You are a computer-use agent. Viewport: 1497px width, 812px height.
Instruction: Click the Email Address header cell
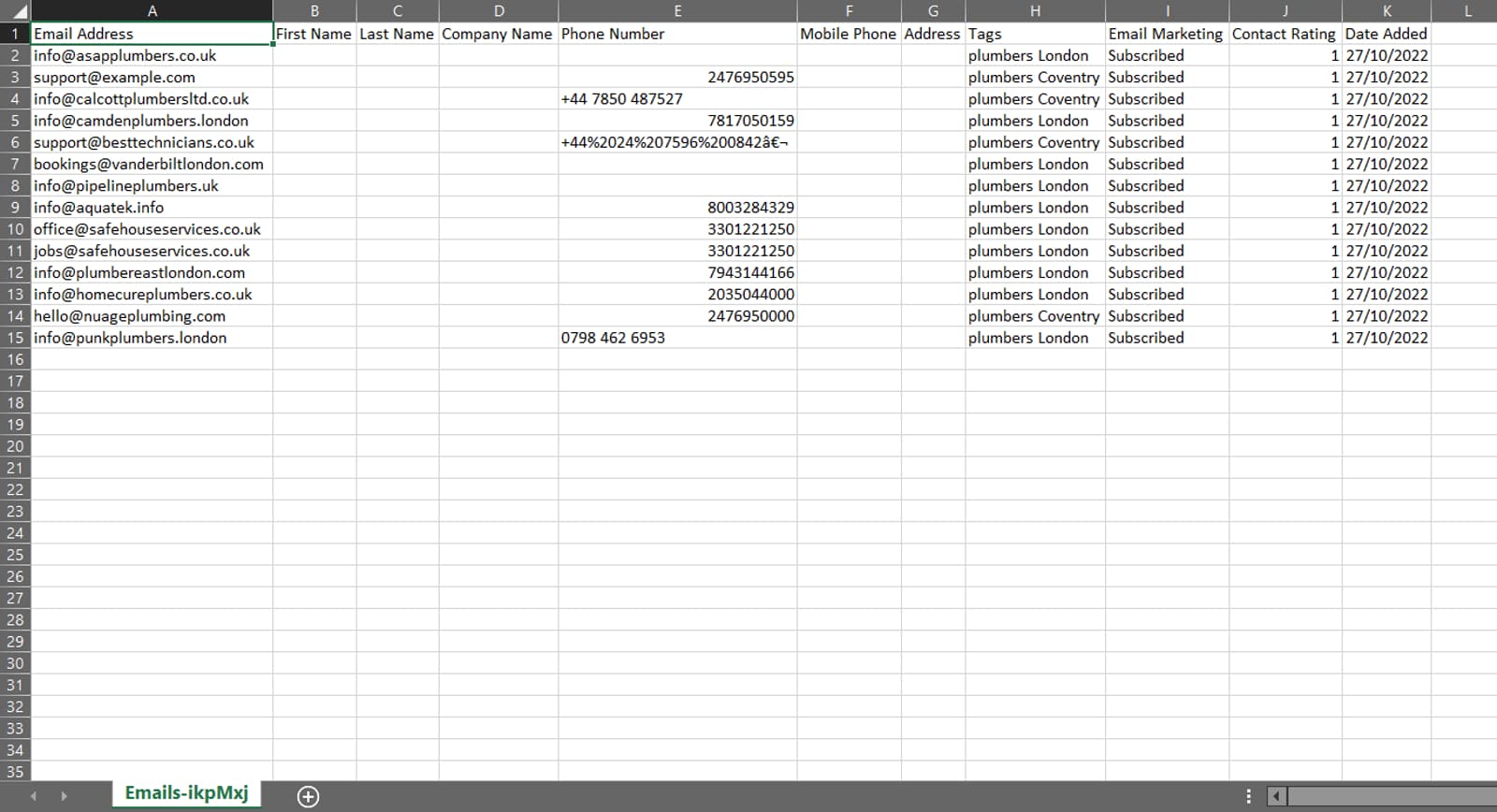(152, 34)
